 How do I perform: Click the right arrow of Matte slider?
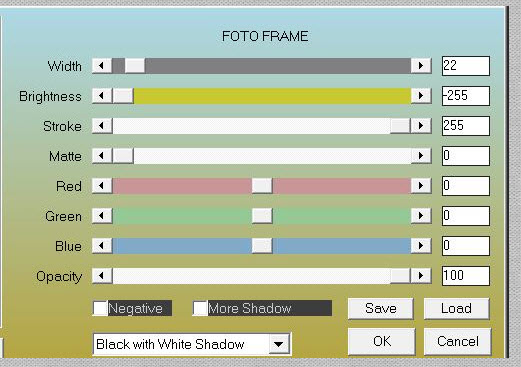[x=421, y=156]
